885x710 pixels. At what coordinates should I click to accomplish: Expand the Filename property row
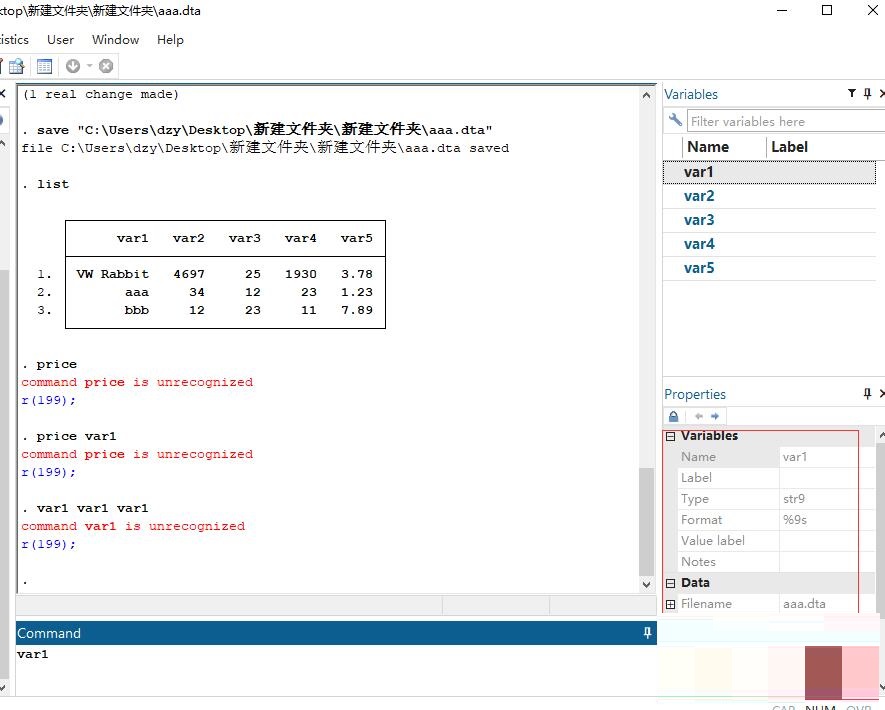(x=671, y=604)
